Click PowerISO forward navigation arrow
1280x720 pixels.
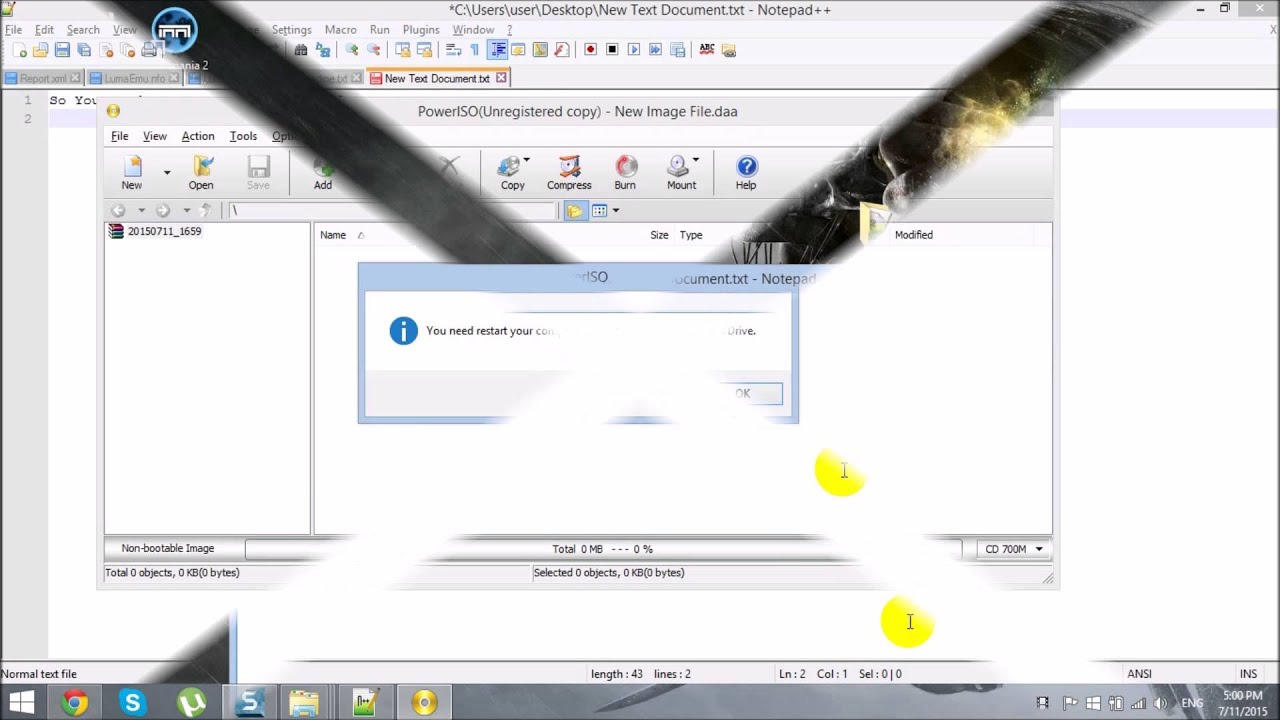(162, 211)
